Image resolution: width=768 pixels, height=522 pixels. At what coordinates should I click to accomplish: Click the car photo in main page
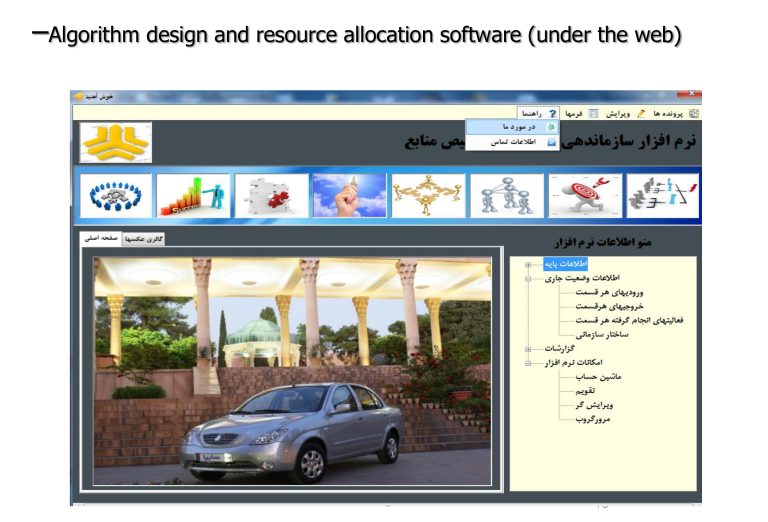point(292,371)
